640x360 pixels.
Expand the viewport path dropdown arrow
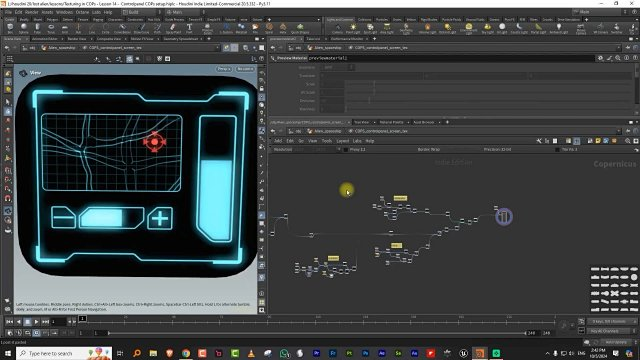click(x=217, y=48)
